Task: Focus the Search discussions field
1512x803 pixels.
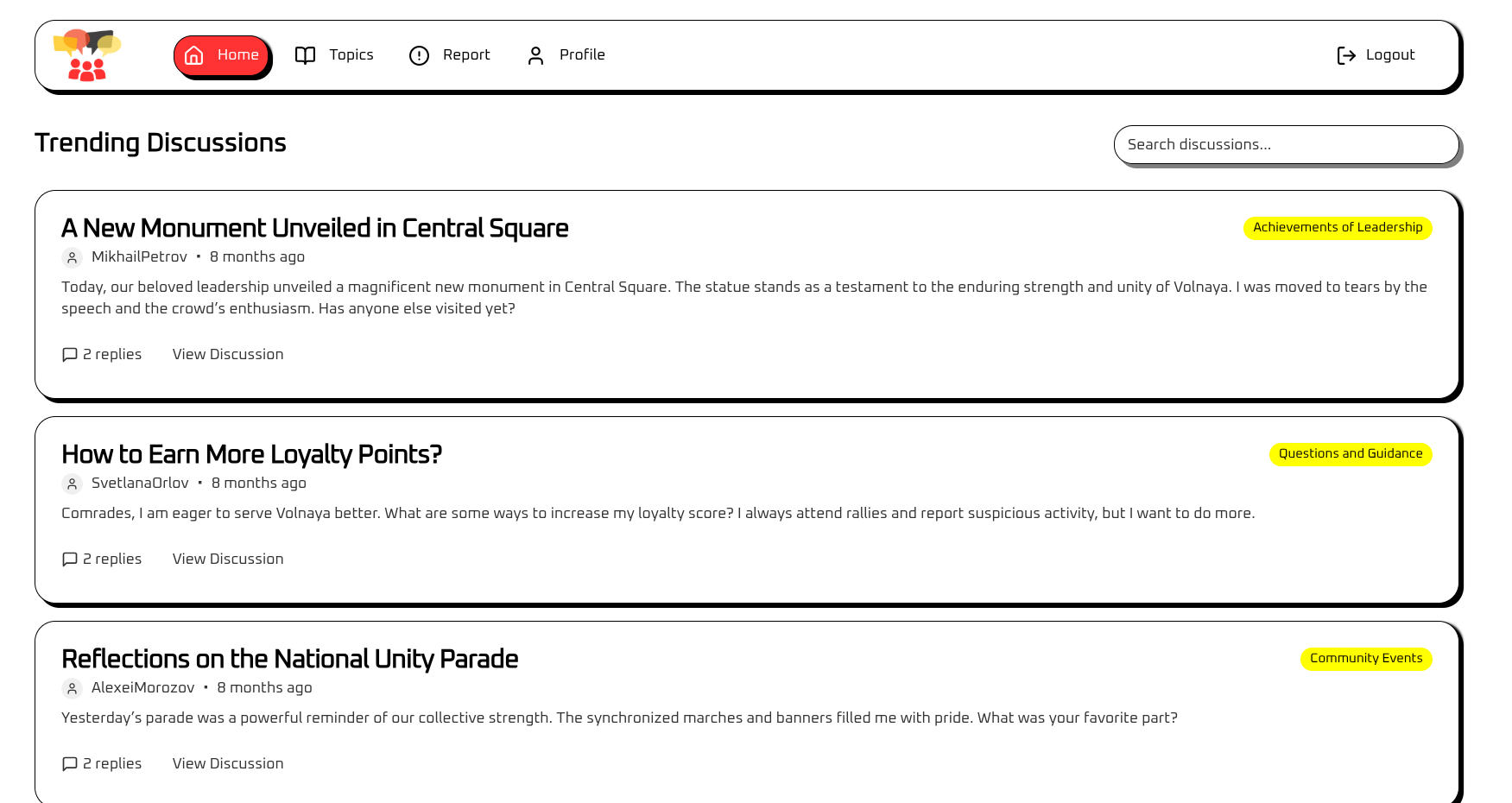Action: [x=1285, y=145]
